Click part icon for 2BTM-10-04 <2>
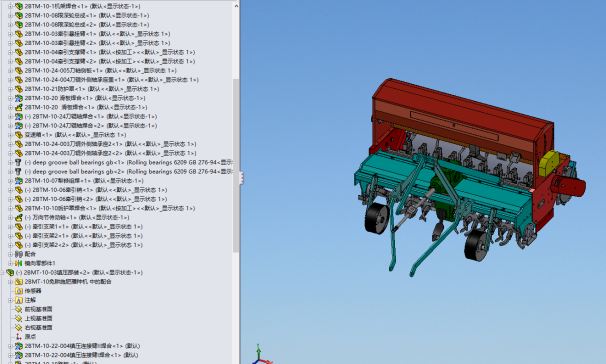The height and width of the screenshot is (364, 606). (x=19, y=61)
